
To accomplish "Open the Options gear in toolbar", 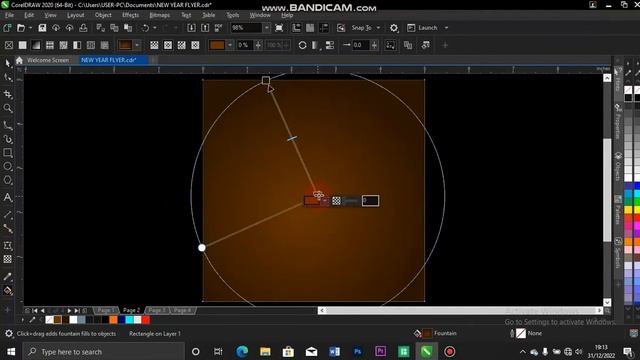I will pyautogui.click(x=393, y=28).
